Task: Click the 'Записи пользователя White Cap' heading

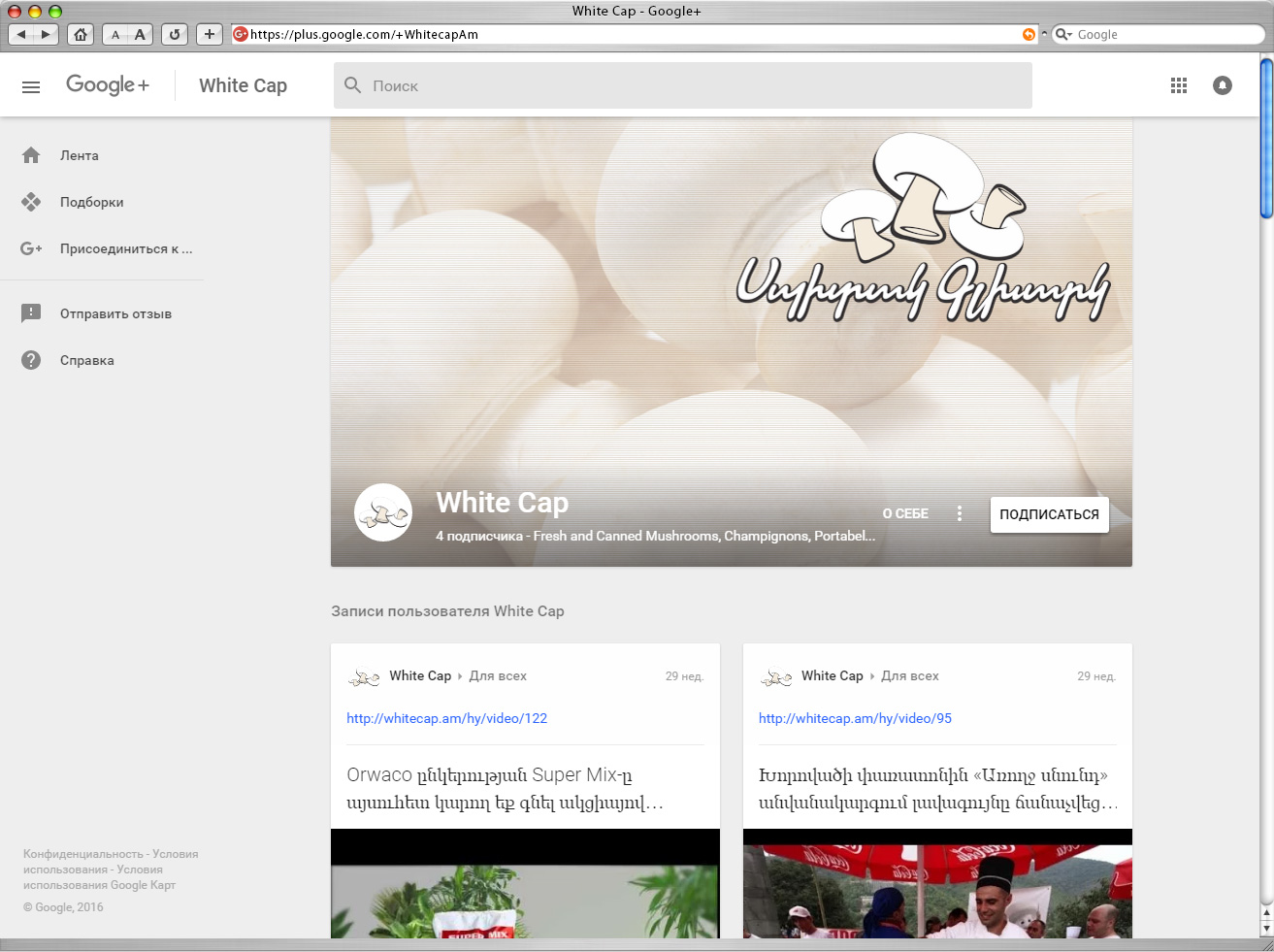Action: click(x=447, y=611)
